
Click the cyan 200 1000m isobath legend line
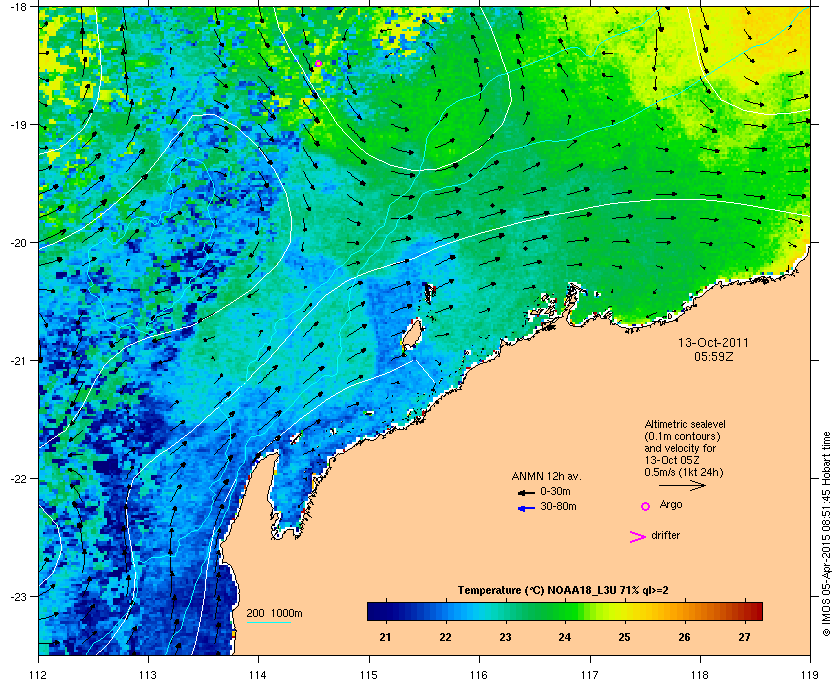269,622
